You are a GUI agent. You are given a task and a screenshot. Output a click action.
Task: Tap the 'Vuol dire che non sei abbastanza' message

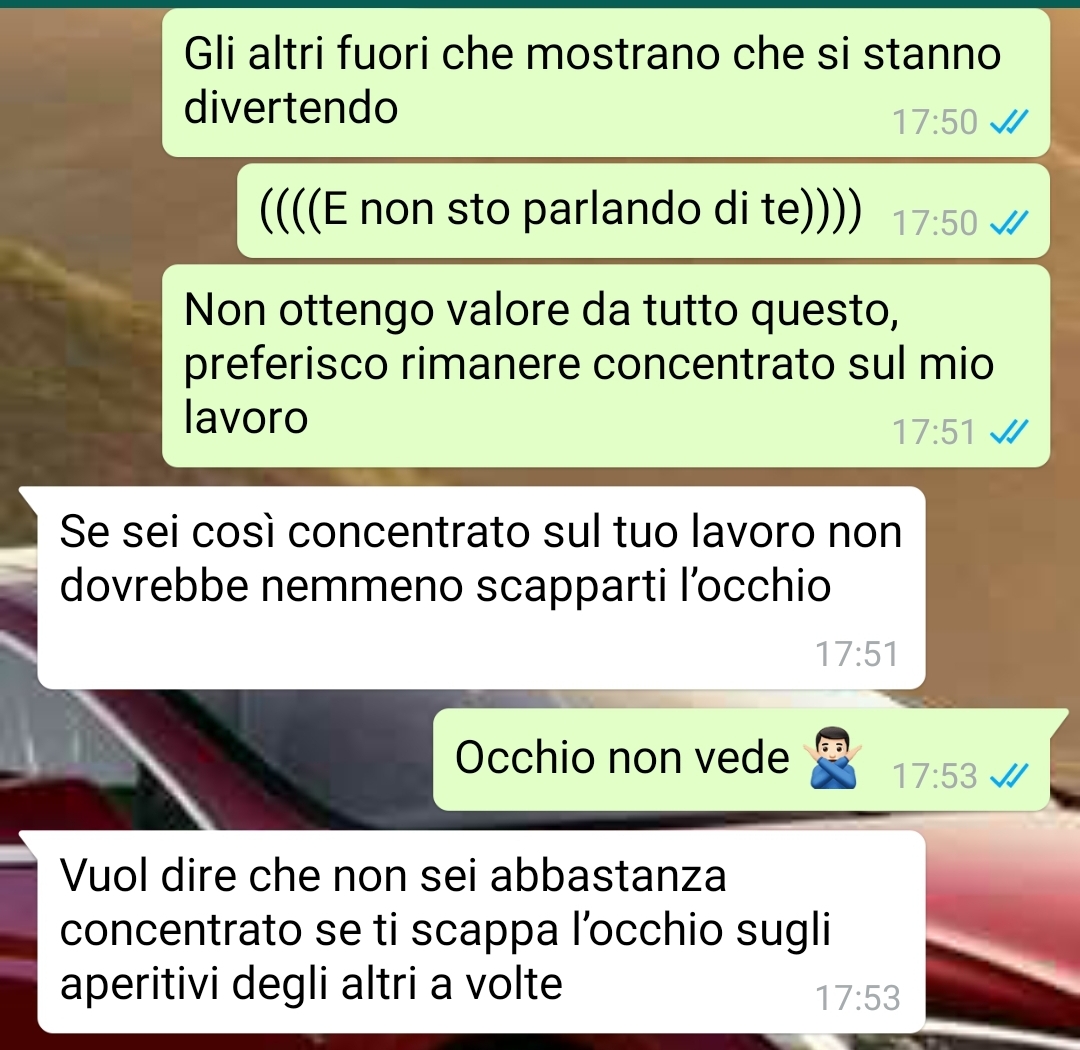point(481,931)
